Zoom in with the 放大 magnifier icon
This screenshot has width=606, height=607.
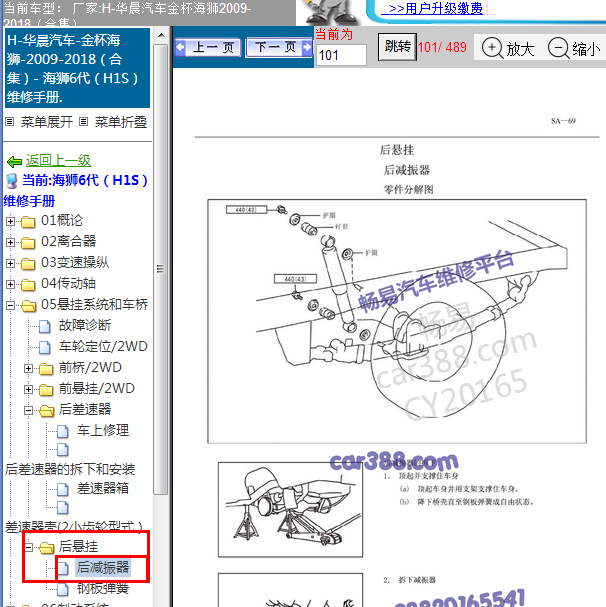click(492, 48)
